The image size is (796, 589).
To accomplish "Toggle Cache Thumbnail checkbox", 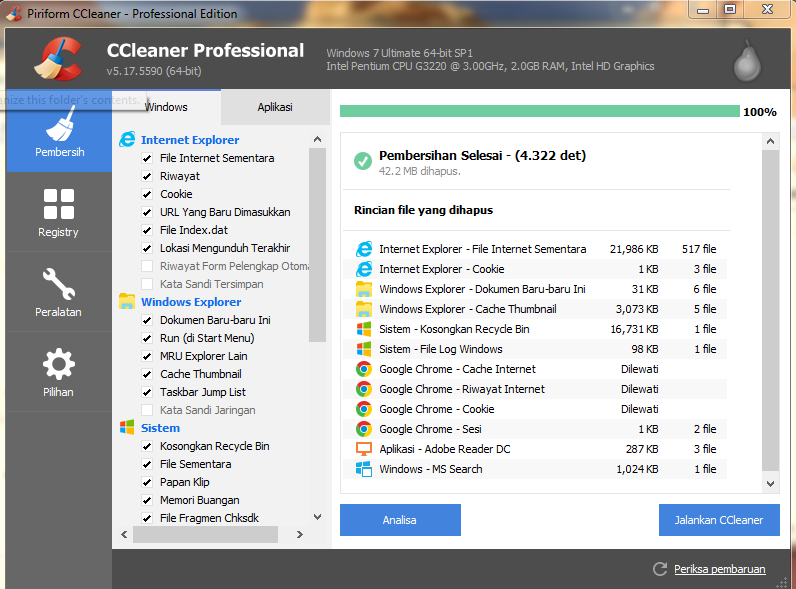I will (147, 374).
